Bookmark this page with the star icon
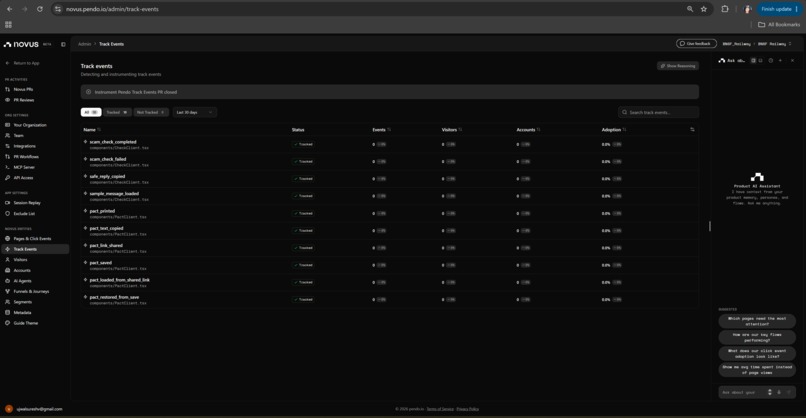Viewport: 806px width, 418px height. tap(704, 9)
